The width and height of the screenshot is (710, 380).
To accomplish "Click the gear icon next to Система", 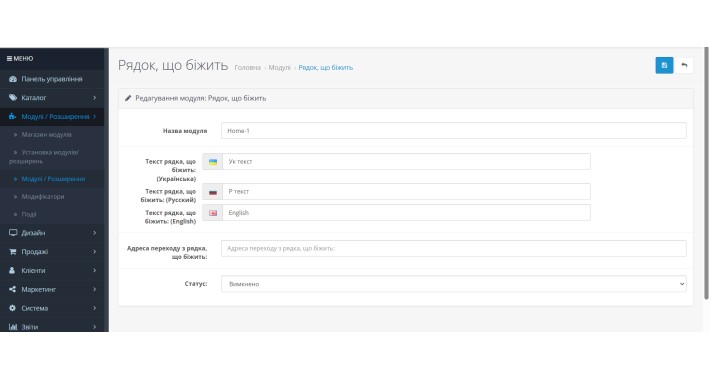I will [x=13, y=308].
